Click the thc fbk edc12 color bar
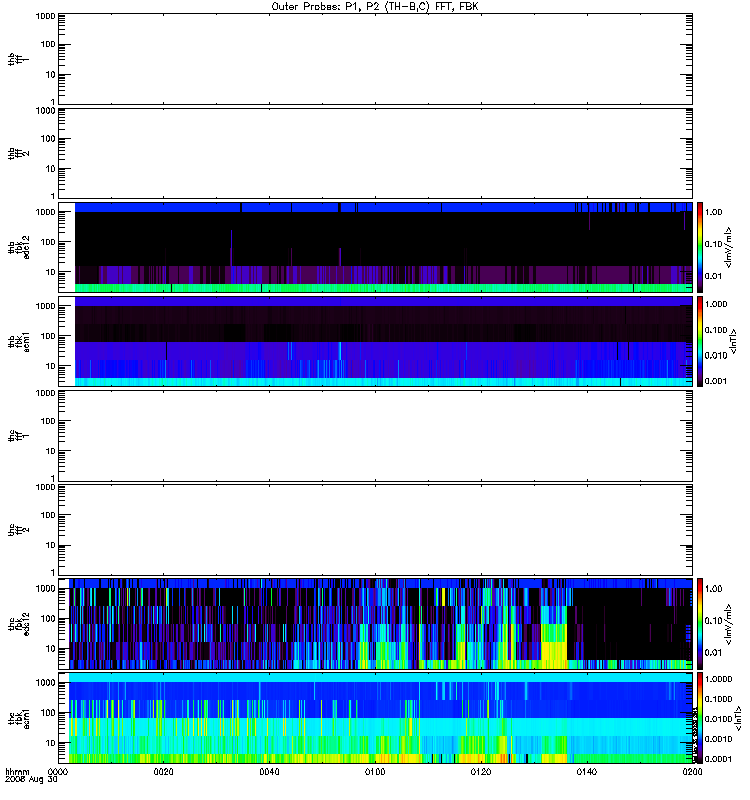The image size is (750, 800). pos(700,624)
